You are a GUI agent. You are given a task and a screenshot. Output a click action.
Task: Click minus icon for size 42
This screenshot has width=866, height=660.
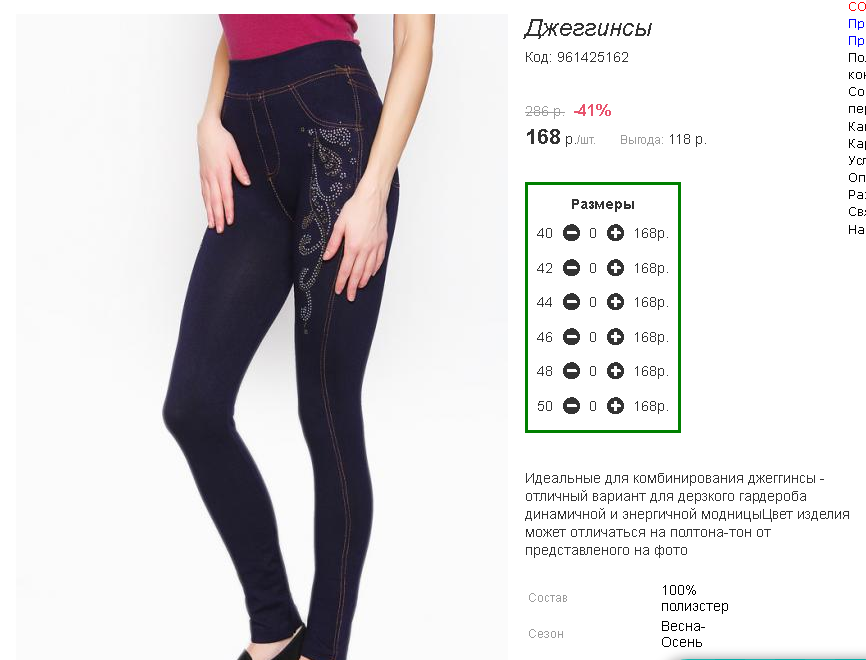571,268
